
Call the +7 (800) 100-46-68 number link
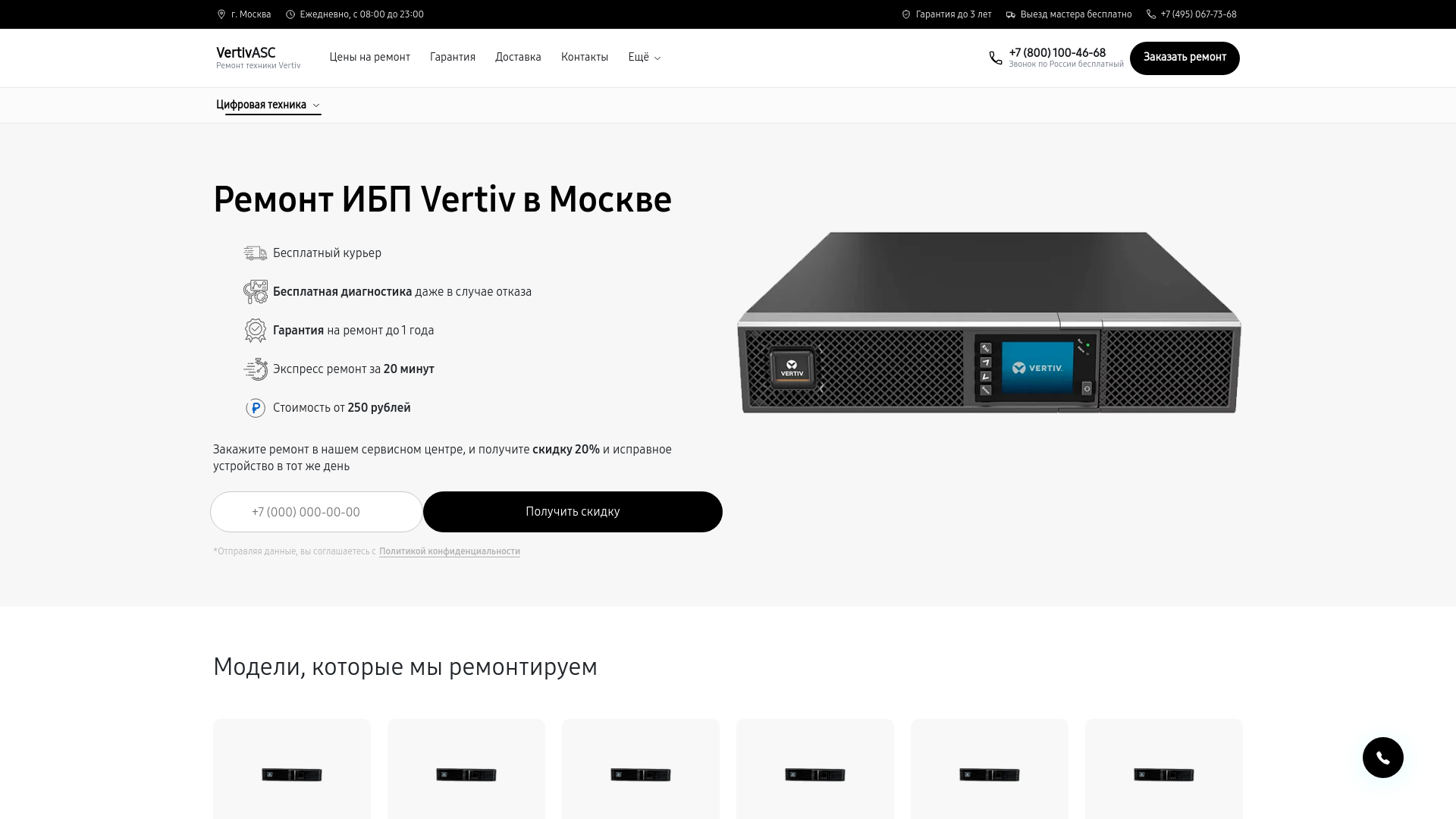(x=1057, y=53)
